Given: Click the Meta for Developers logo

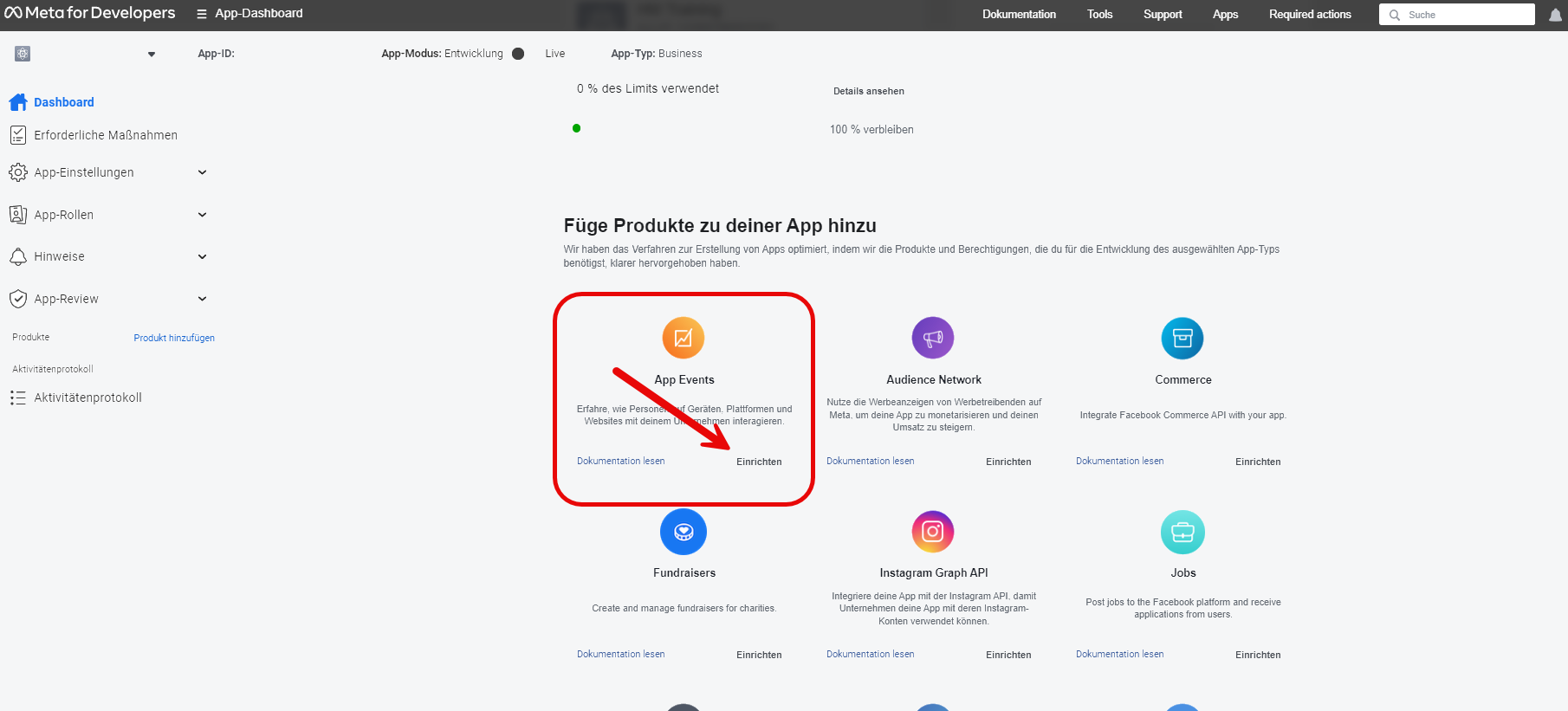Looking at the screenshot, I should click(x=89, y=13).
